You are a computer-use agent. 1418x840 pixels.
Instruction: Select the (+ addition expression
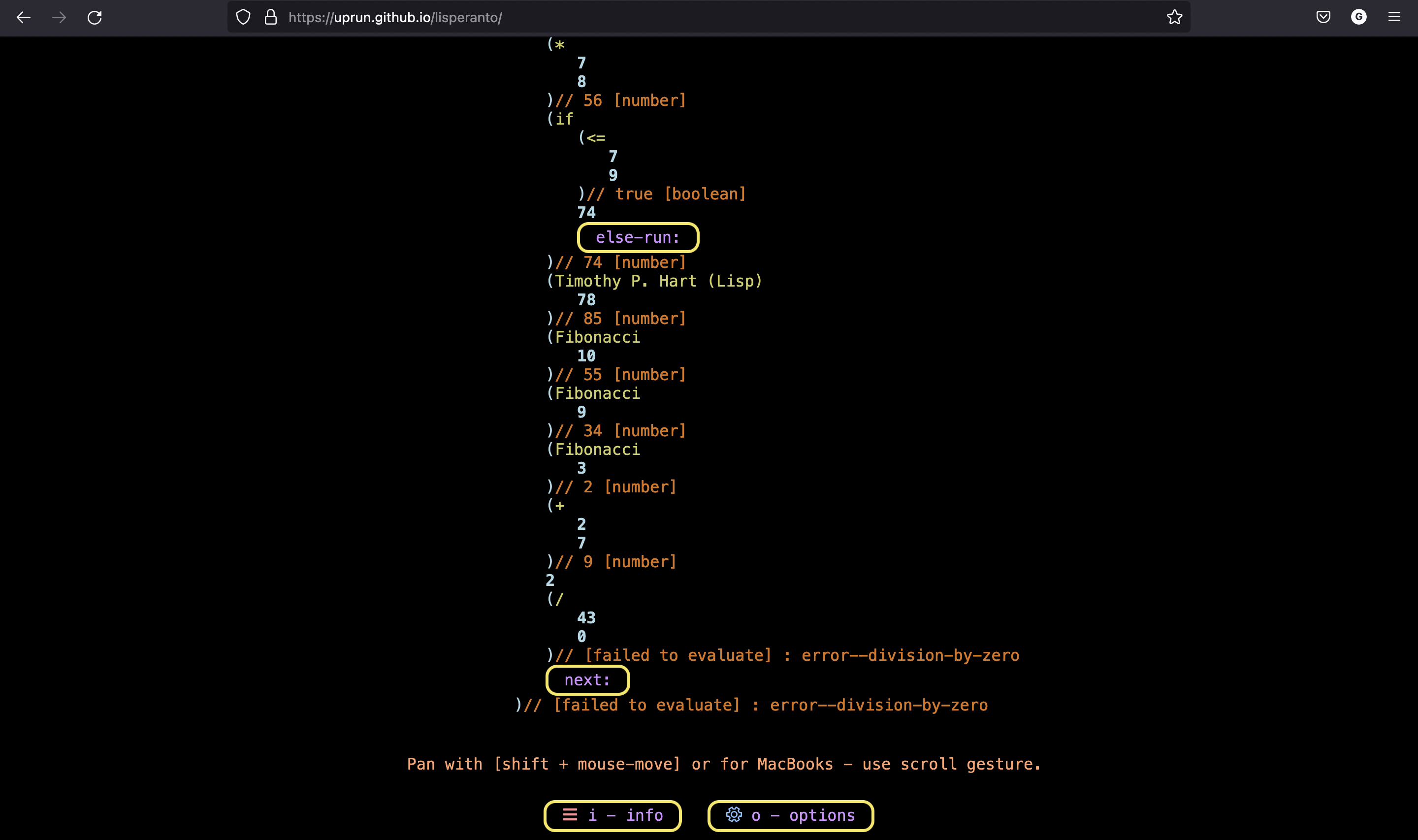(x=556, y=506)
